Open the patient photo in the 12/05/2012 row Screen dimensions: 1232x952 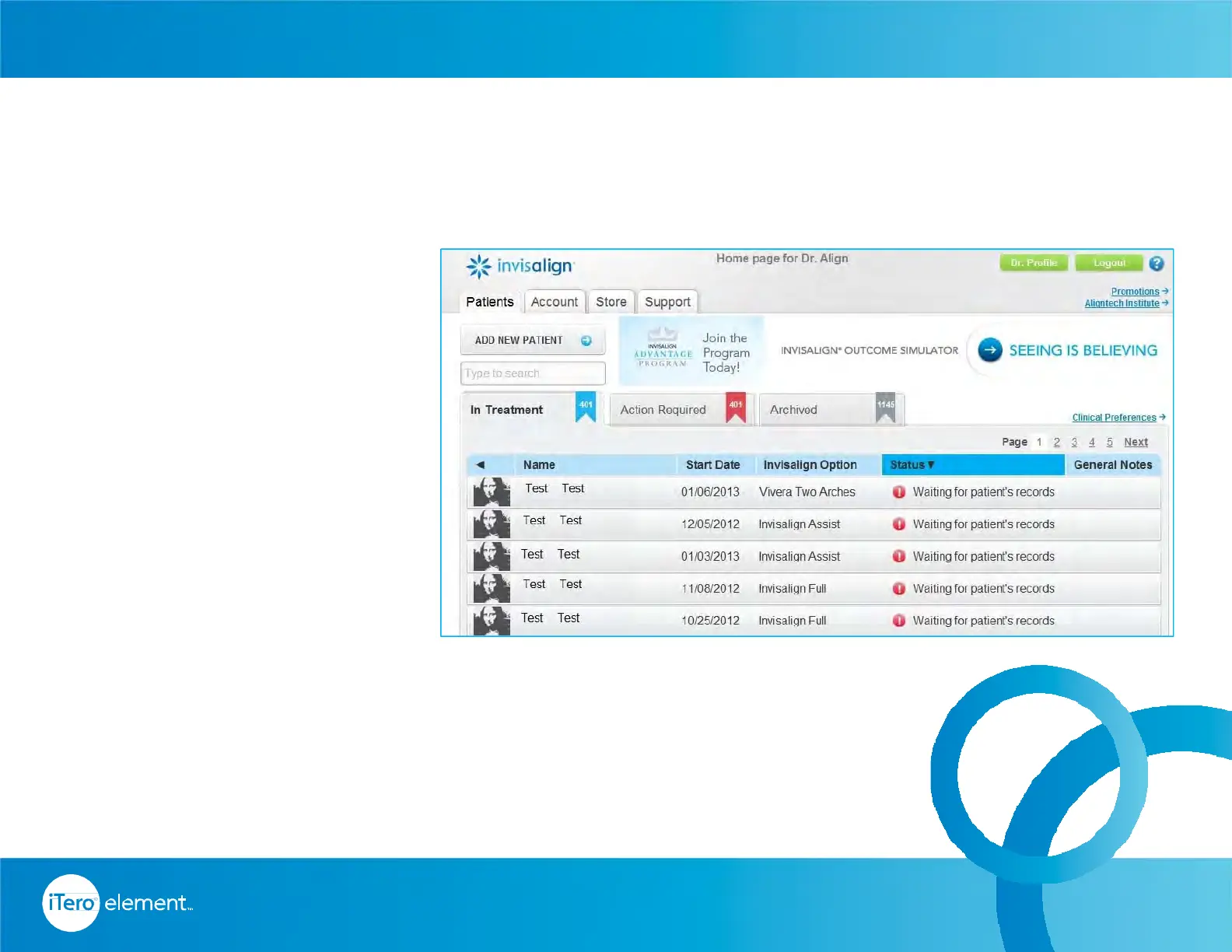[x=492, y=524]
